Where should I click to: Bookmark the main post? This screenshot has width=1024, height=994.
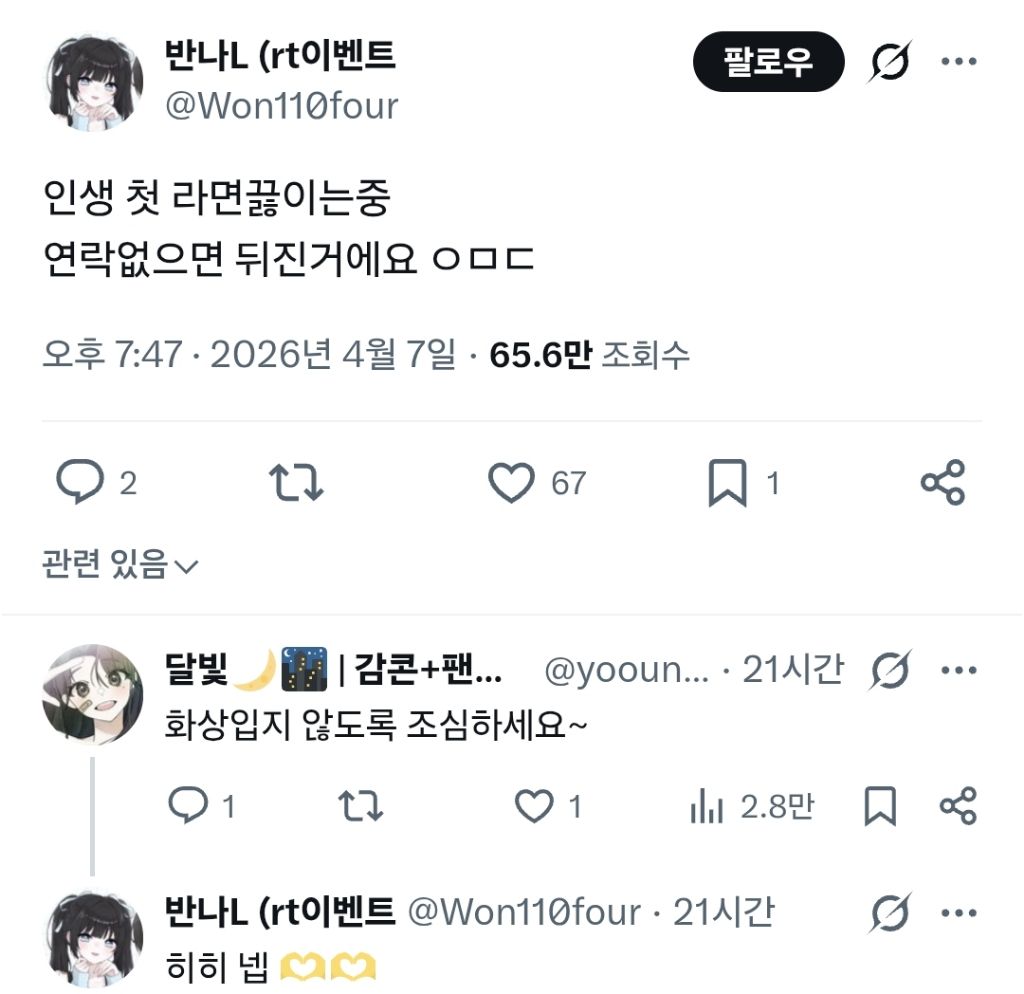point(743,483)
